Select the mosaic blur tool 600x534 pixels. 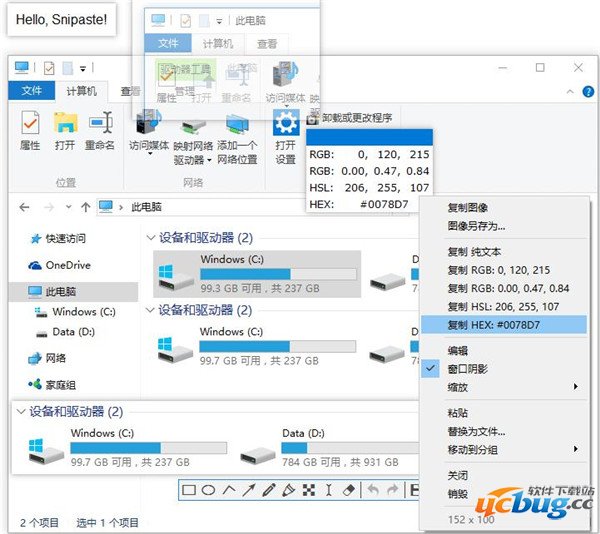[x=309, y=490]
